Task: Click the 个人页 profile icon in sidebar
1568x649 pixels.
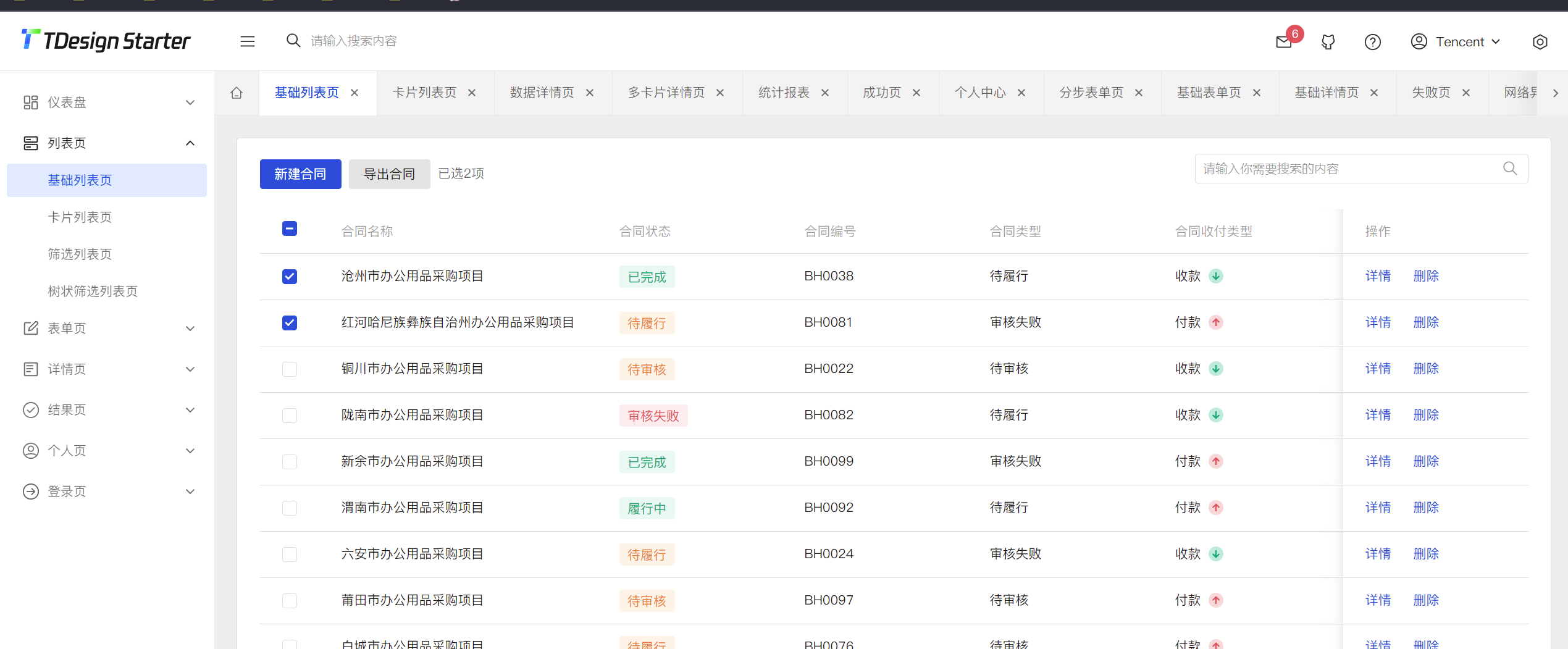Action: tap(31, 450)
